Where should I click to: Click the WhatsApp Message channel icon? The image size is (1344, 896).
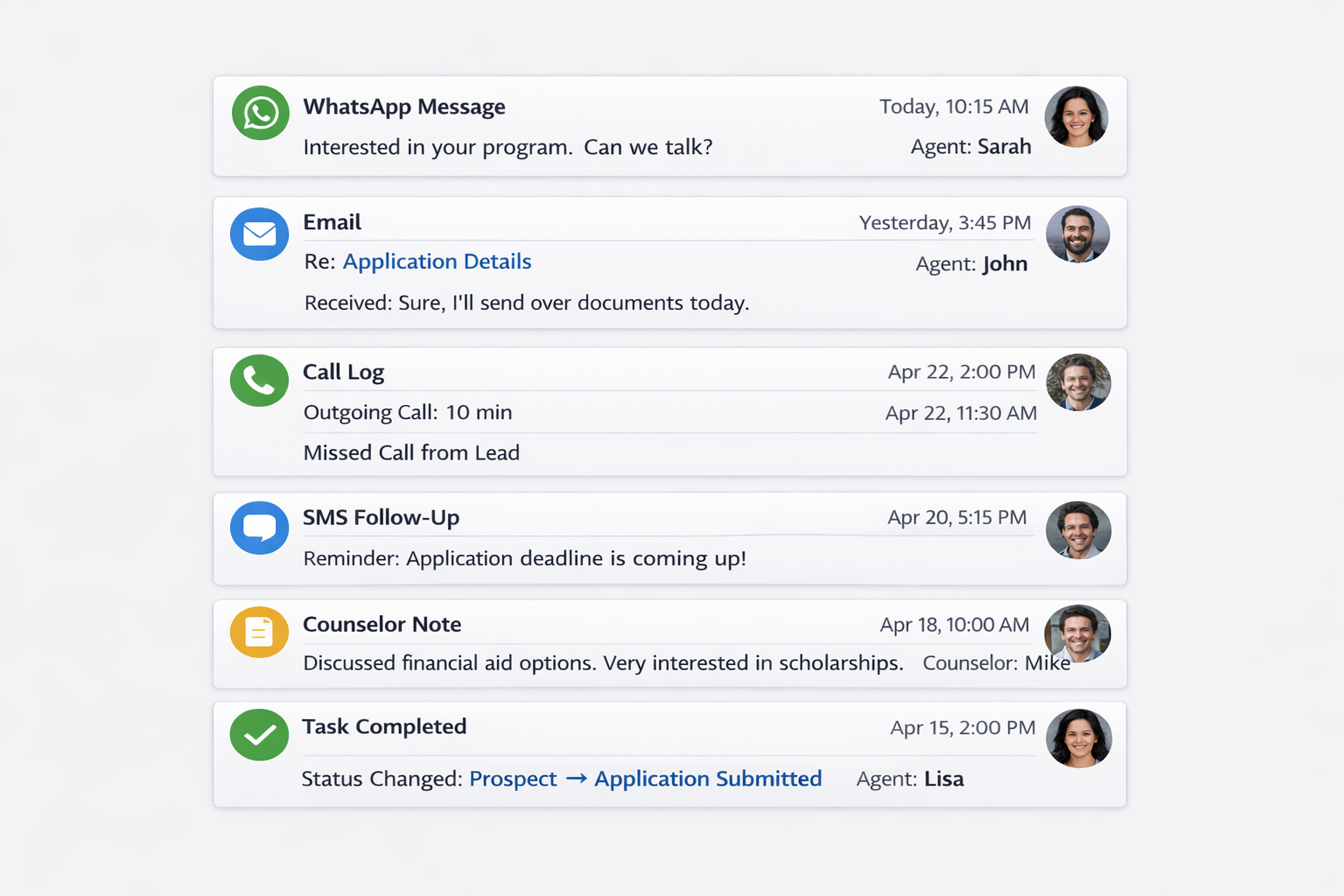[259, 113]
